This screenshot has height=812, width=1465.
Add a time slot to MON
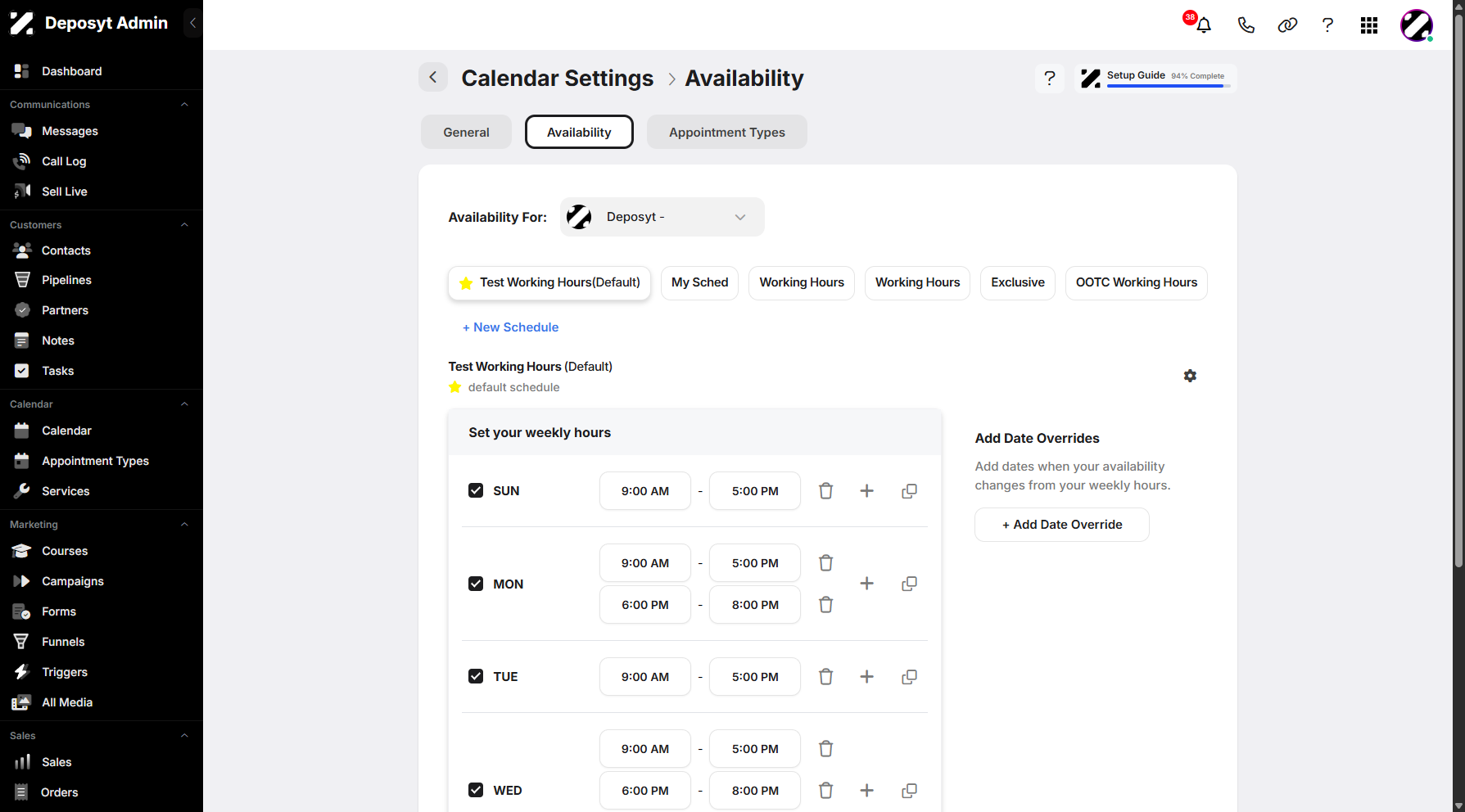tap(866, 584)
